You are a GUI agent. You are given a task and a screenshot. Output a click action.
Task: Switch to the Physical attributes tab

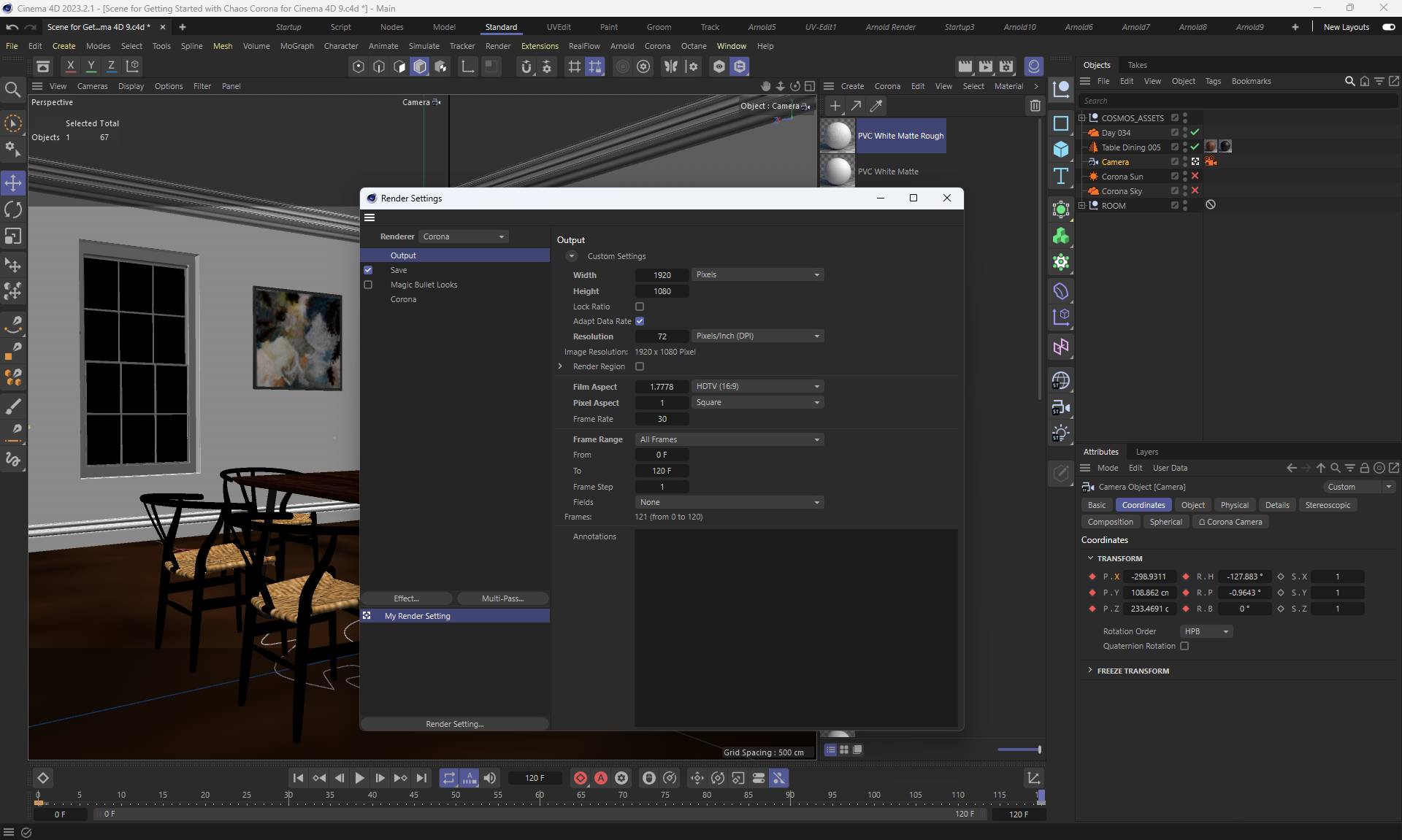point(1234,505)
